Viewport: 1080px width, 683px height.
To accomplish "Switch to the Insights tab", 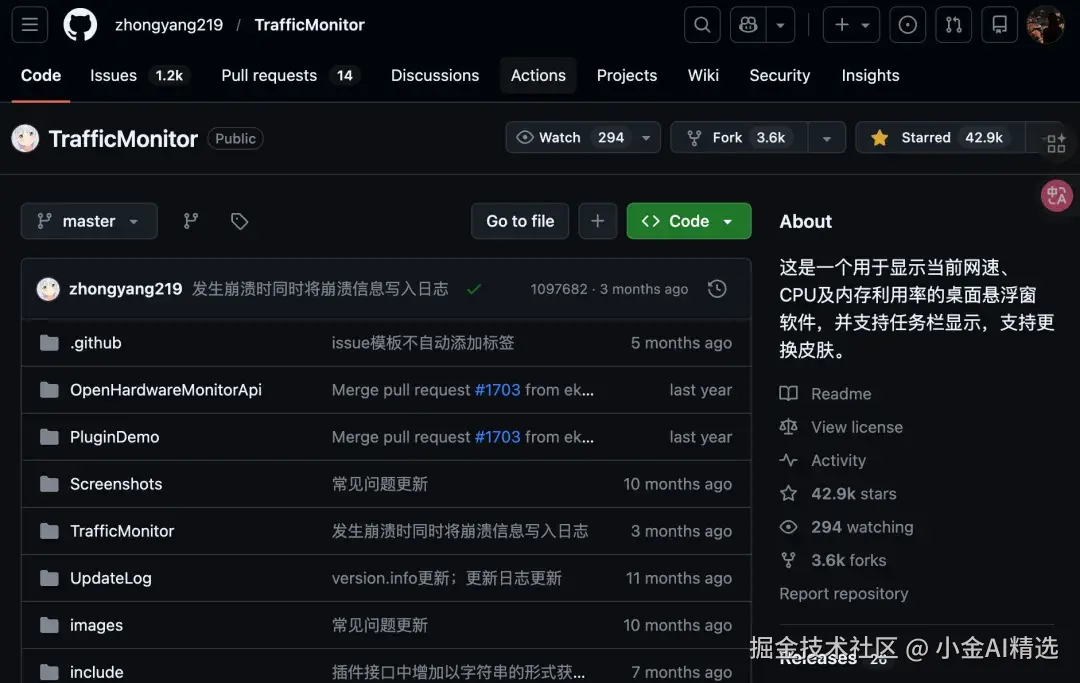I will [x=870, y=75].
